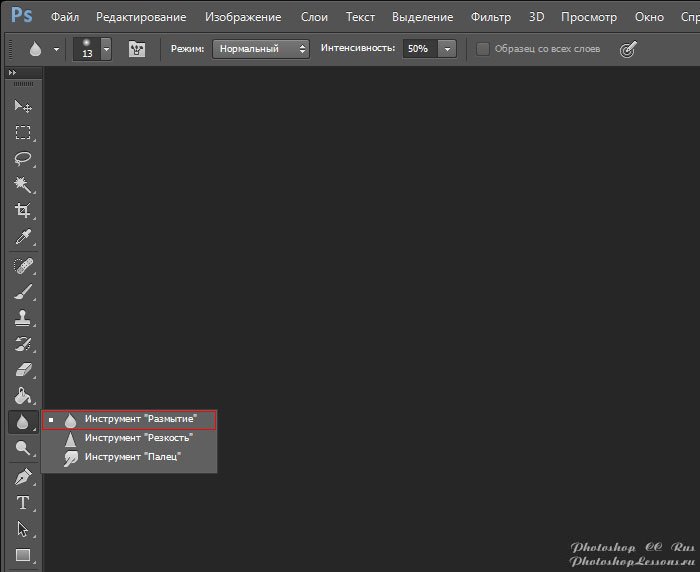Image resolution: width=700 pixels, height=572 pixels.
Task: Select the Pen tool
Action: [x=22, y=477]
